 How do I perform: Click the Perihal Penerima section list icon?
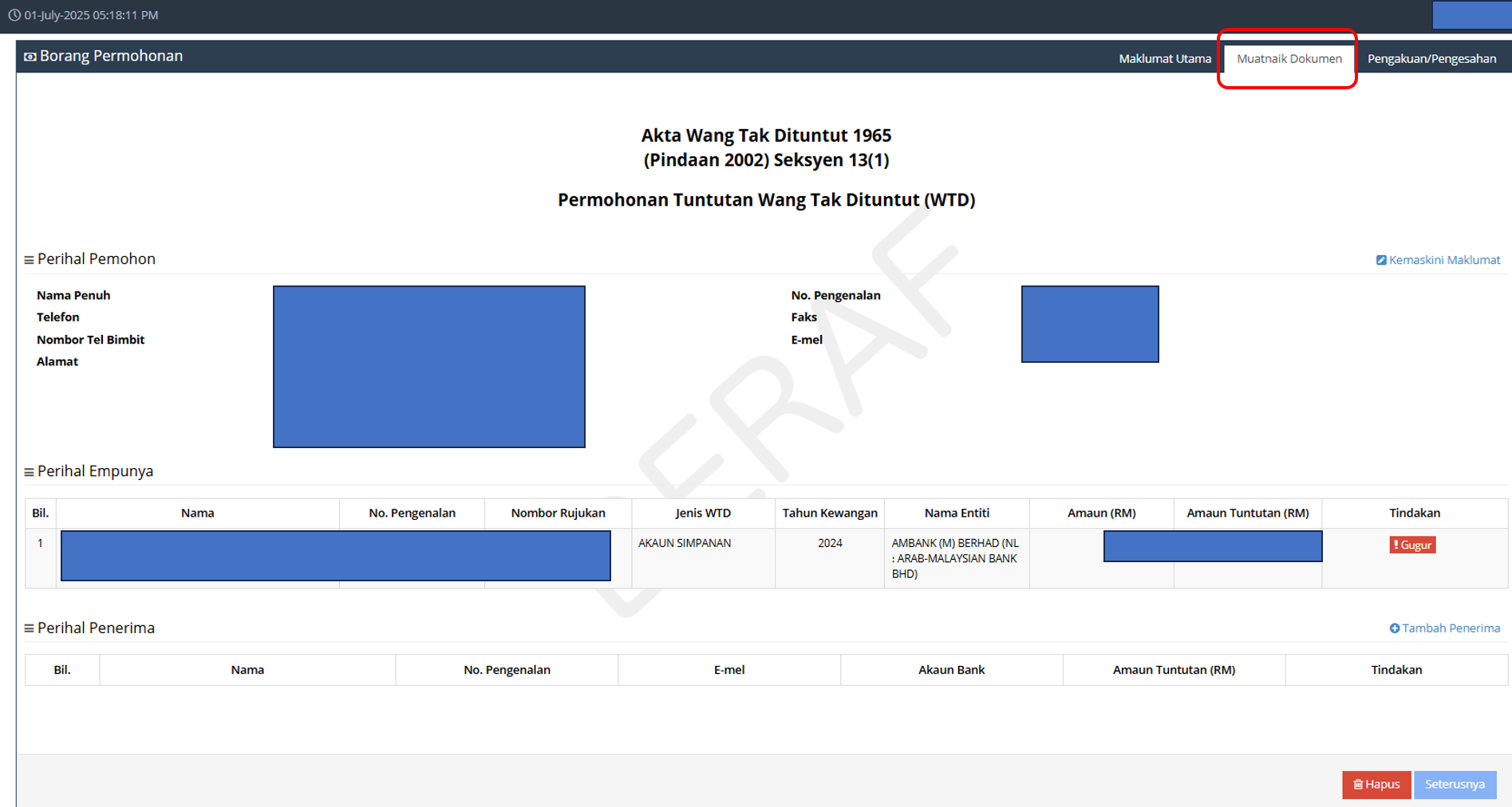29,628
